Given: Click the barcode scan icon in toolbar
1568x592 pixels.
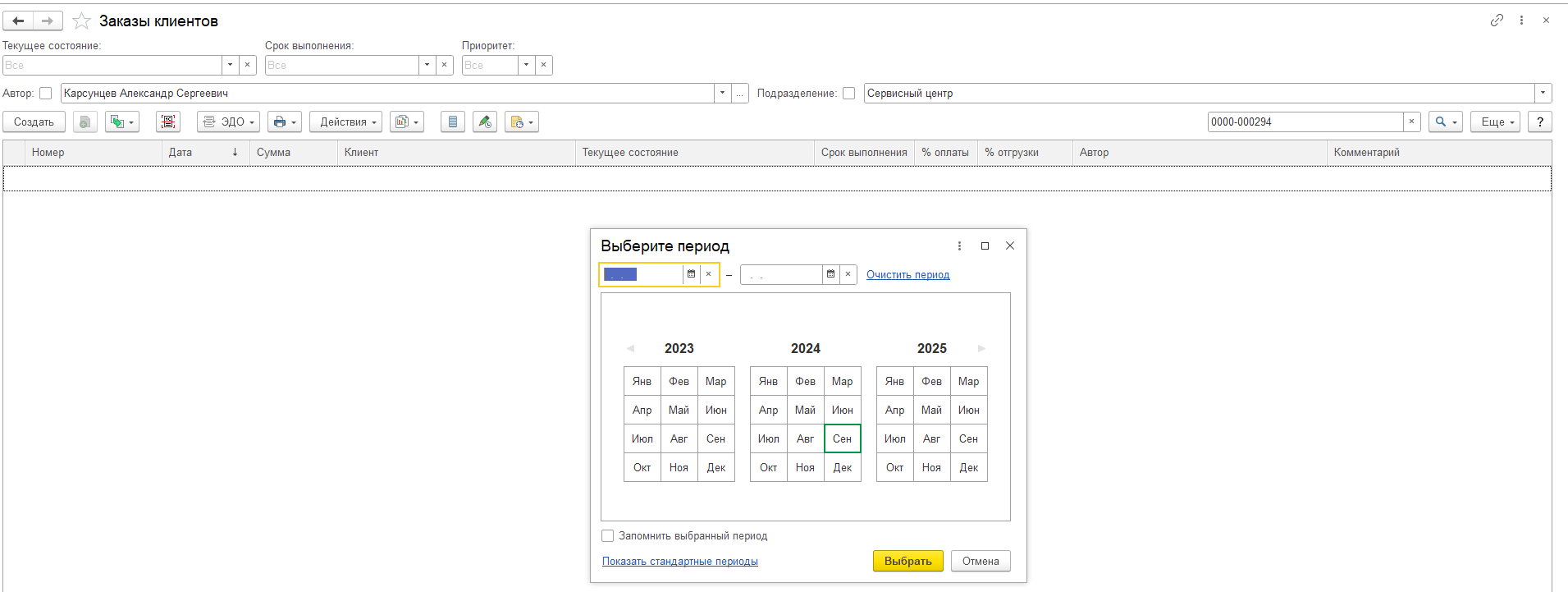Looking at the screenshot, I should 168,122.
